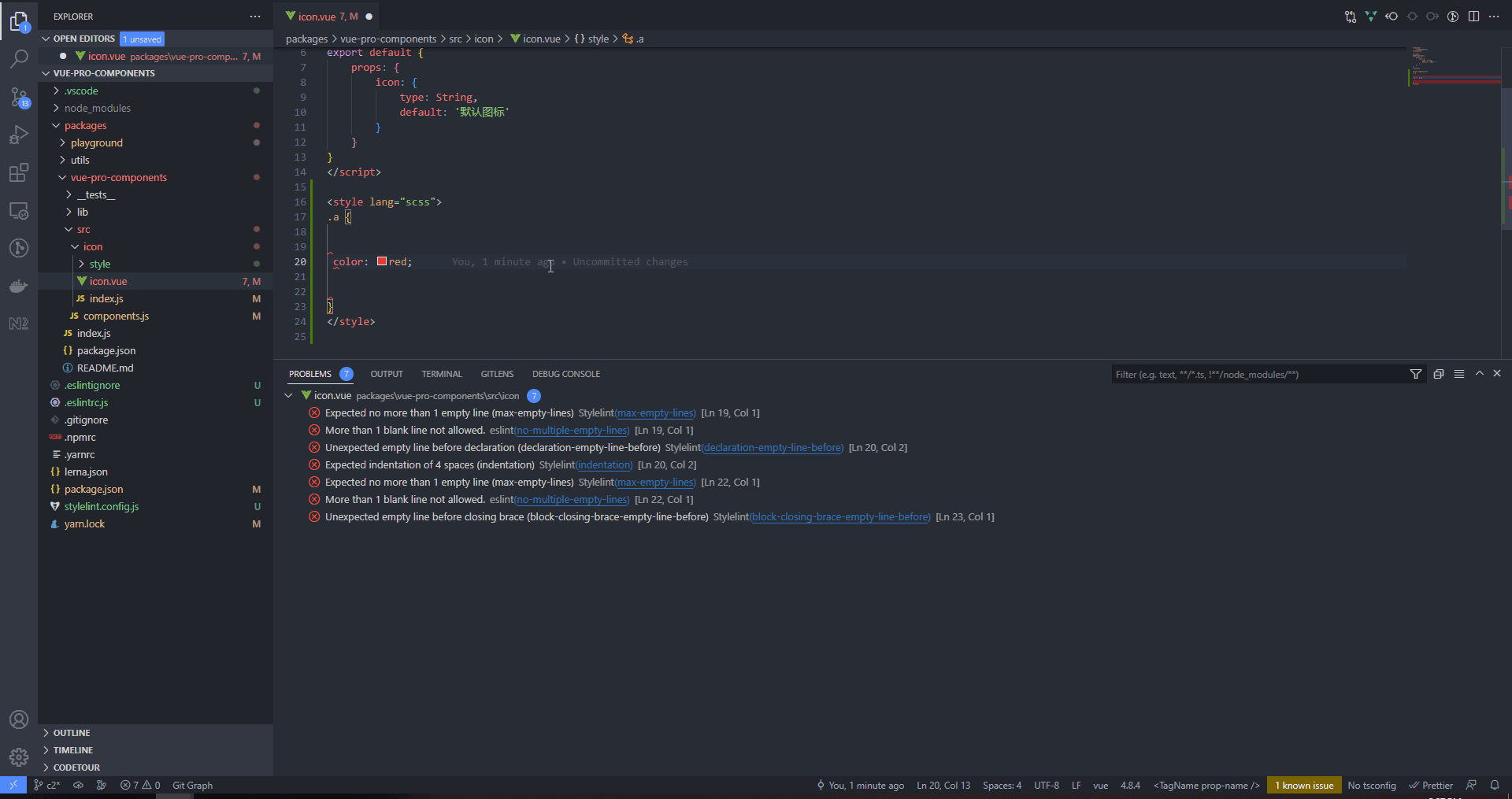
Task: Open the Explorer view in activity bar
Action: [19, 21]
